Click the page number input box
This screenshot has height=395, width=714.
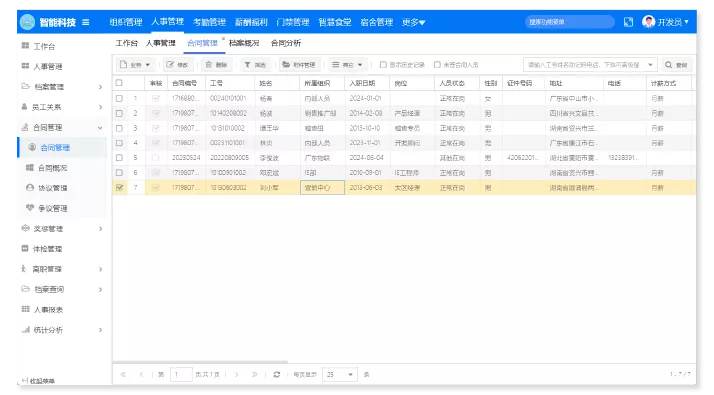(x=181, y=374)
